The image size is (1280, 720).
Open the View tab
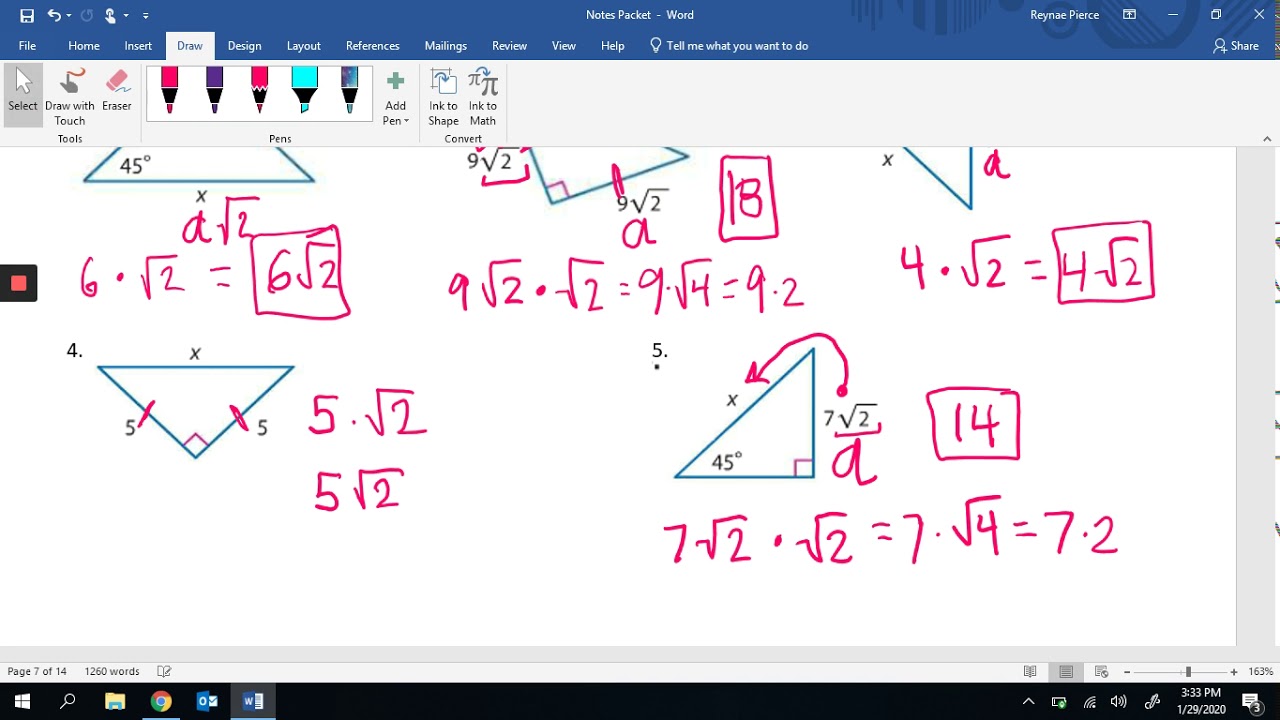564,46
